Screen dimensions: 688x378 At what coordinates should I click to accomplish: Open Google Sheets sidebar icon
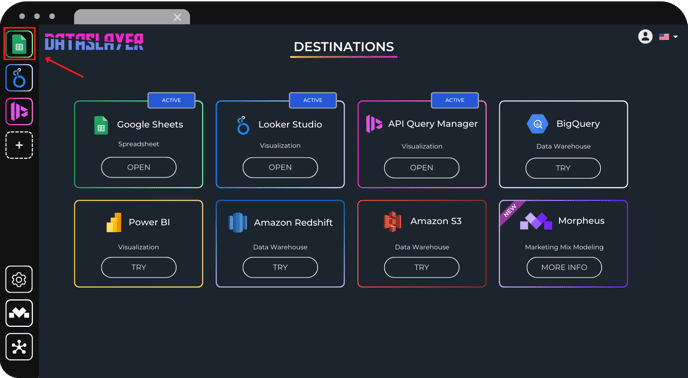pos(19,44)
